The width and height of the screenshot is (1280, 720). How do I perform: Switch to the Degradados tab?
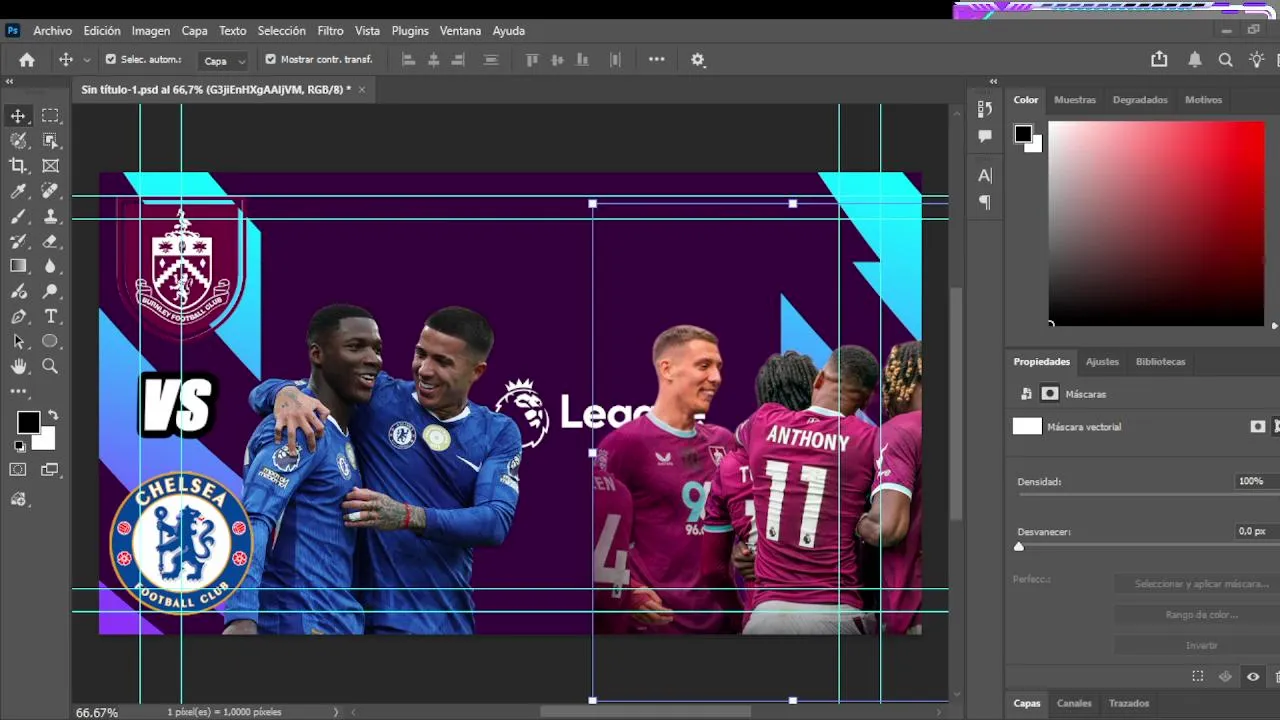(x=1140, y=100)
